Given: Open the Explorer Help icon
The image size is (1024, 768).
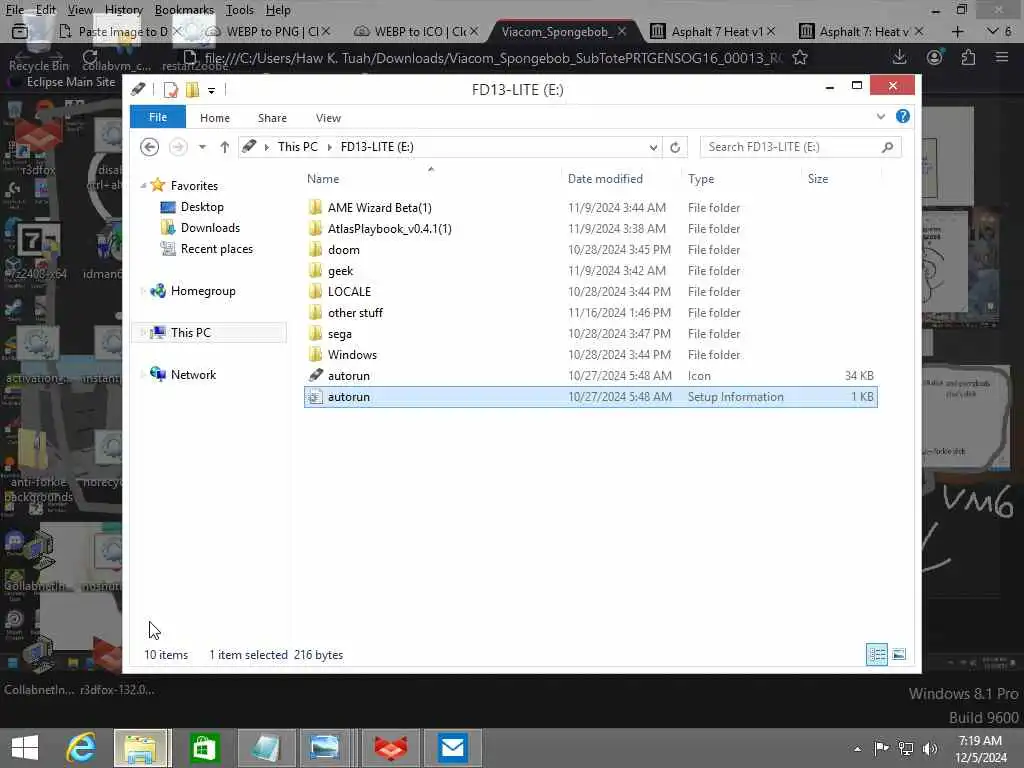Looking at the screenshot, I should 903,116.
